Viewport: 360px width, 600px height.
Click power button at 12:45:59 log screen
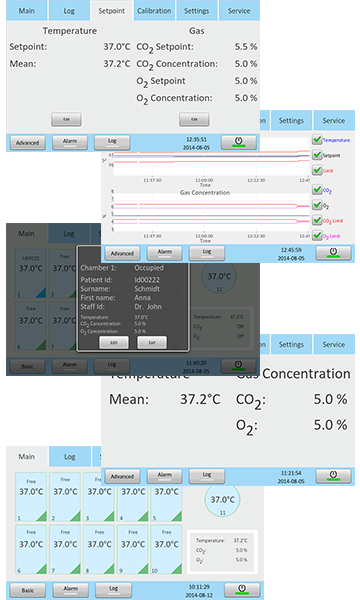(x=333, y=253)
